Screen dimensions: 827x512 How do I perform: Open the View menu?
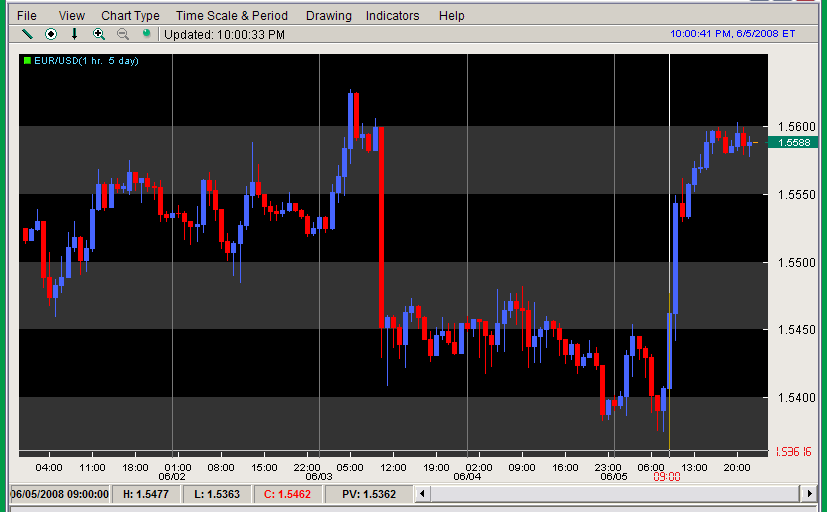72,15
